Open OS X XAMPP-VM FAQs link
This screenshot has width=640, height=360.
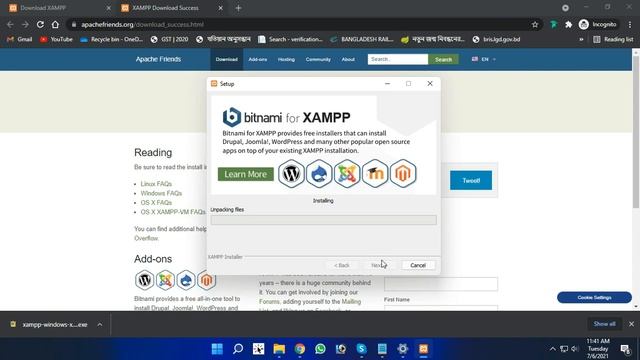[173, 212]
